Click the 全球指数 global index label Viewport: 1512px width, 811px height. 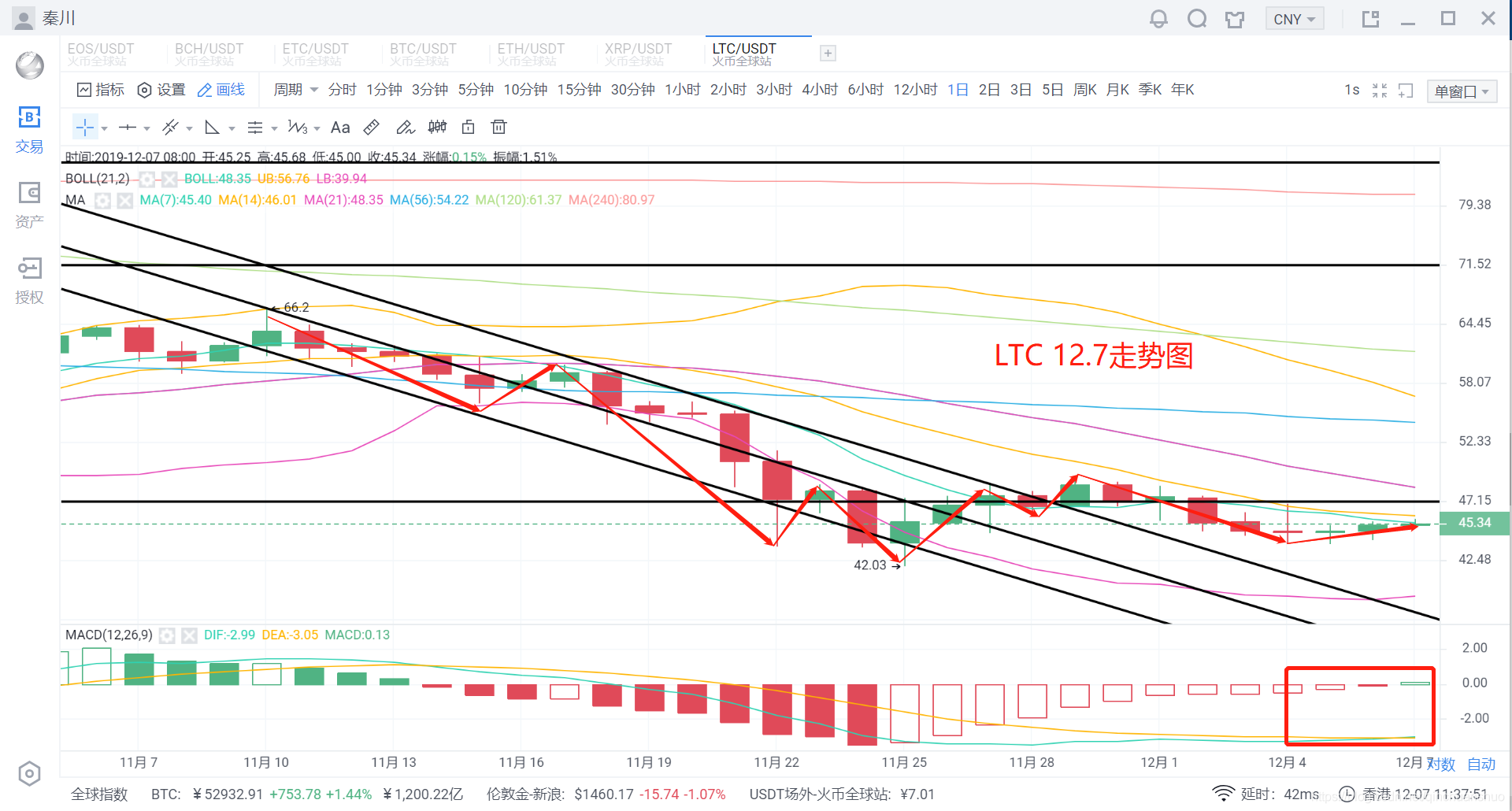pos(99,794)
